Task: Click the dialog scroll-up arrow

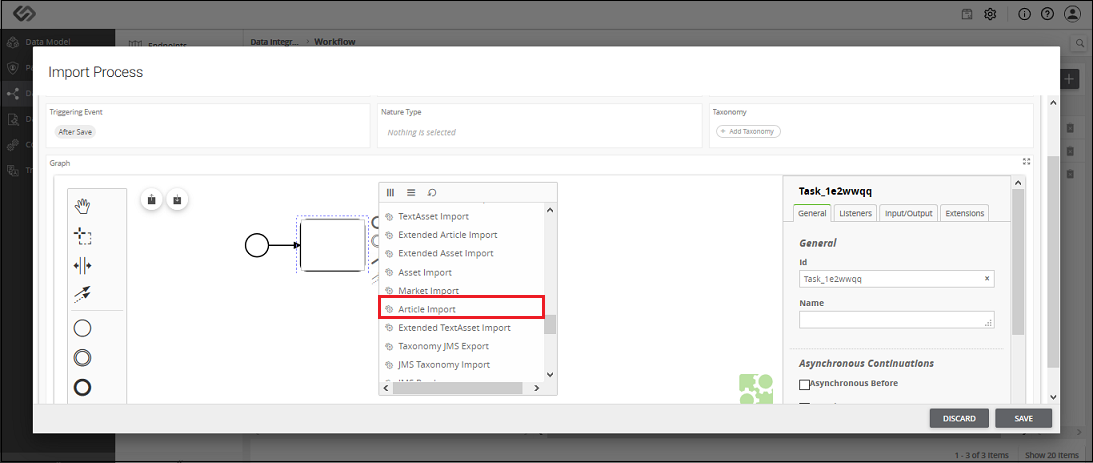Action: [x=1053, y=103]
